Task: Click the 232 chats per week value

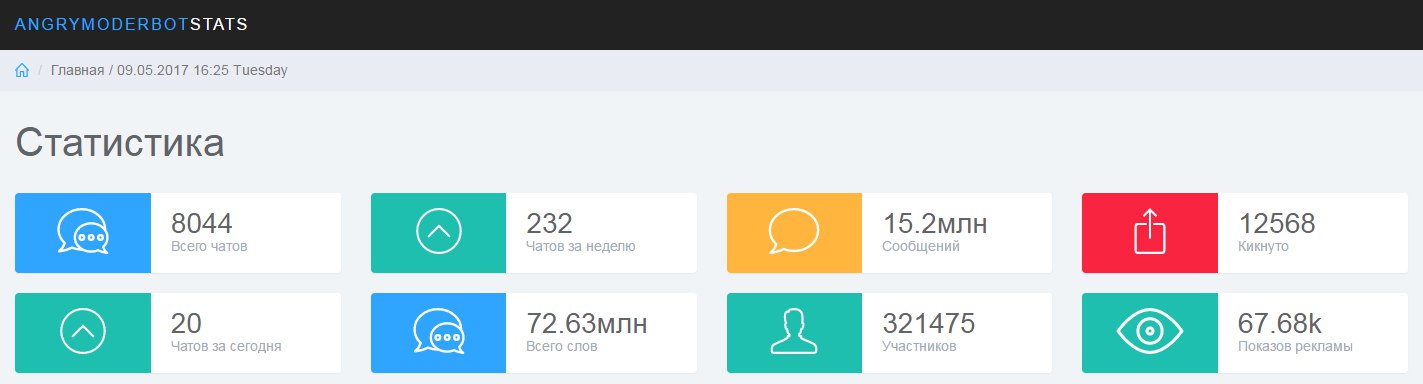Action: click(549, 224)
